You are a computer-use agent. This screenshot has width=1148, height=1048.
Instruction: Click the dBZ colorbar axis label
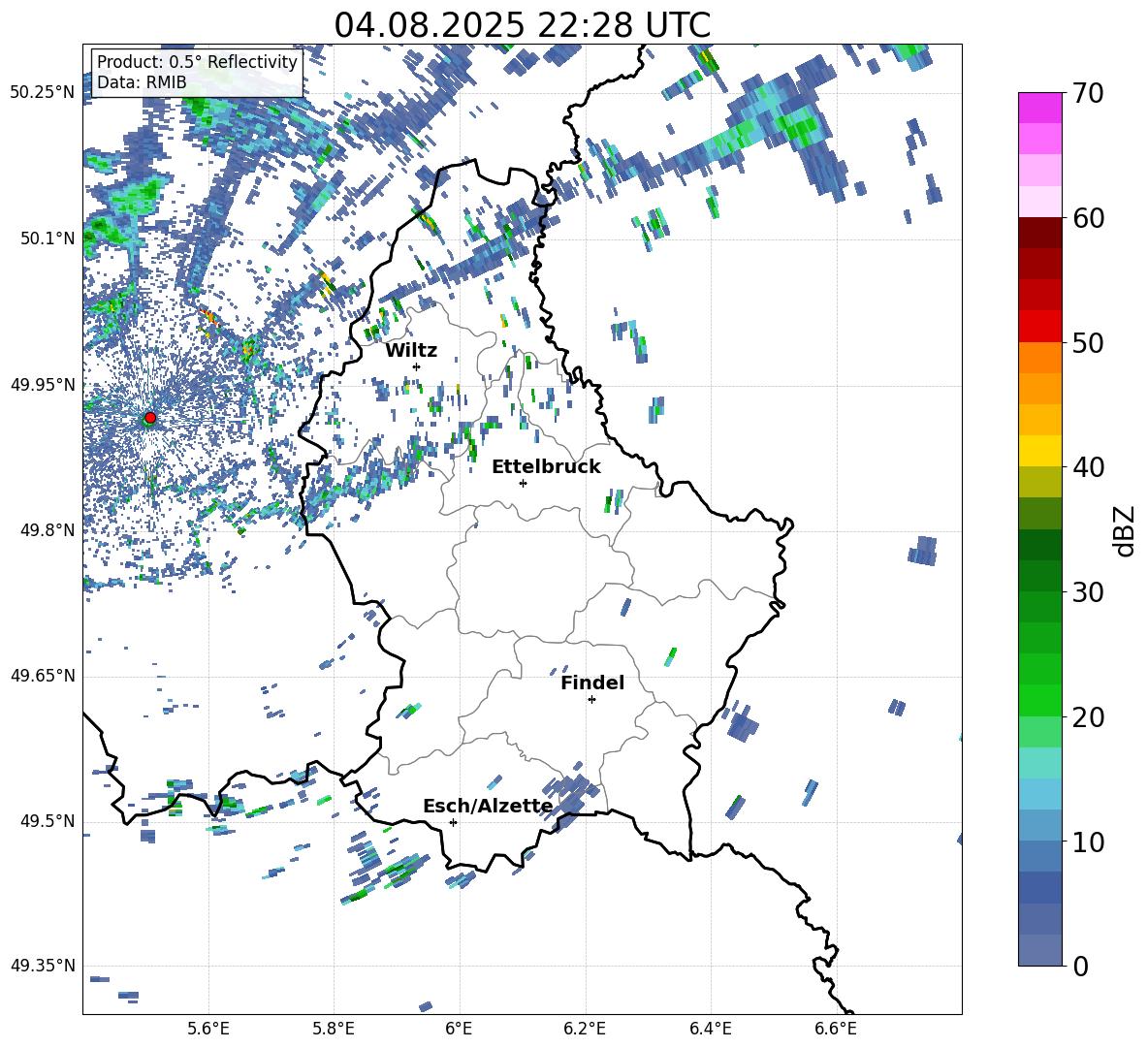1126,530
